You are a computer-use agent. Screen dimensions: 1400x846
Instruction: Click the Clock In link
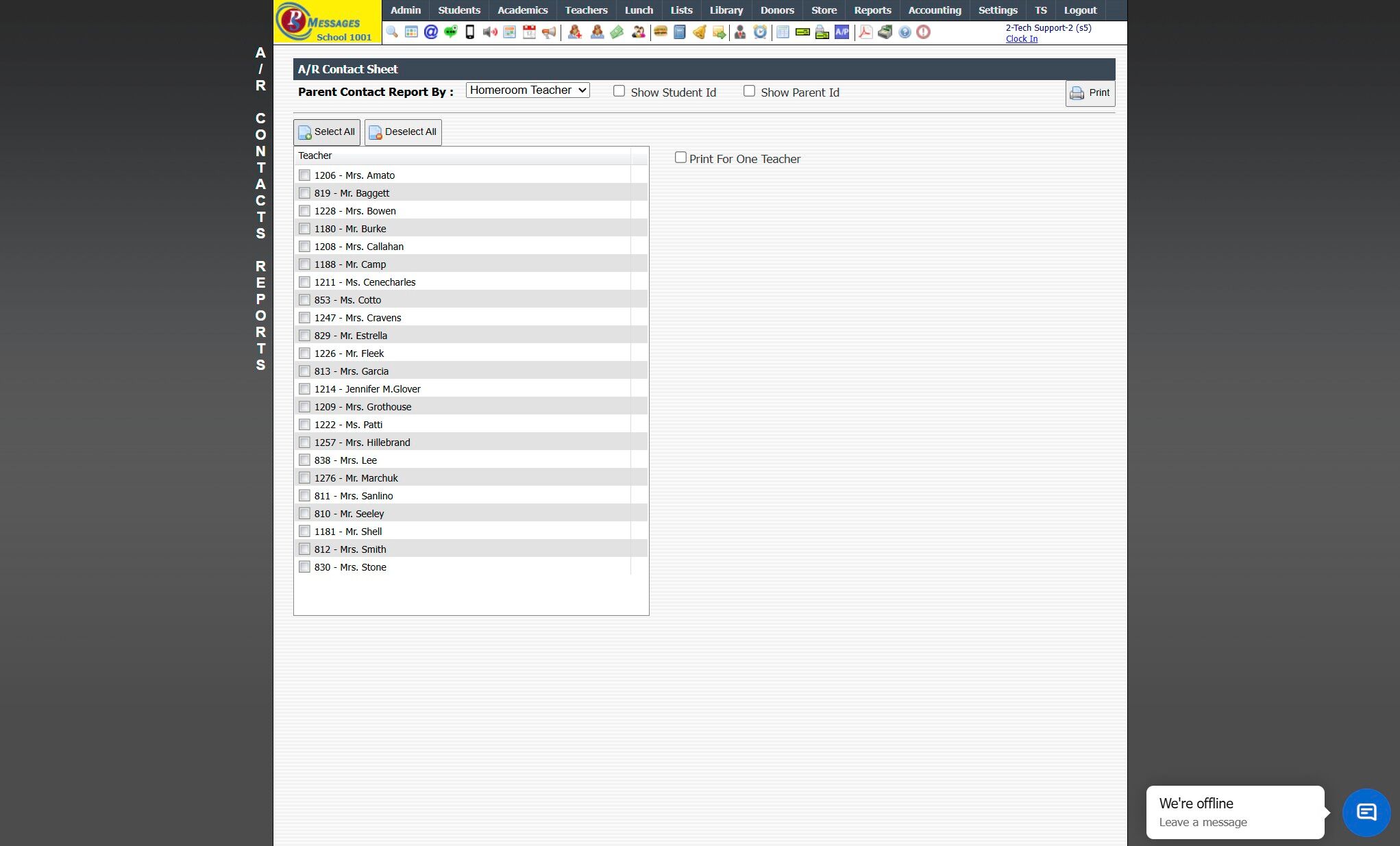1021,39
